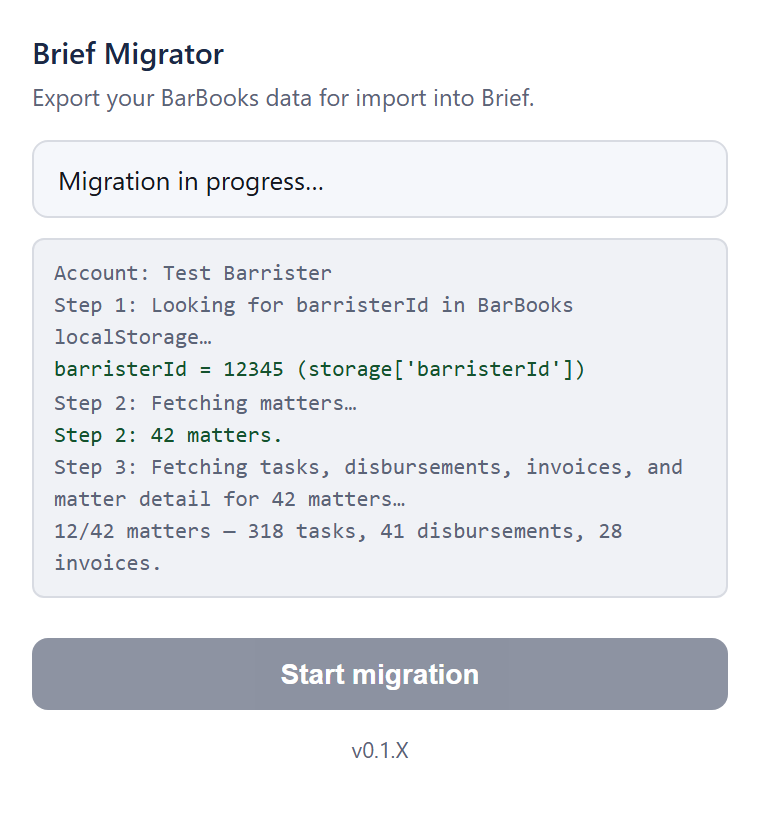Screen dimensions: 760x818
Task: Click the 'Step 2: Fetching matters…' line
Action: (x=206, y=403)
